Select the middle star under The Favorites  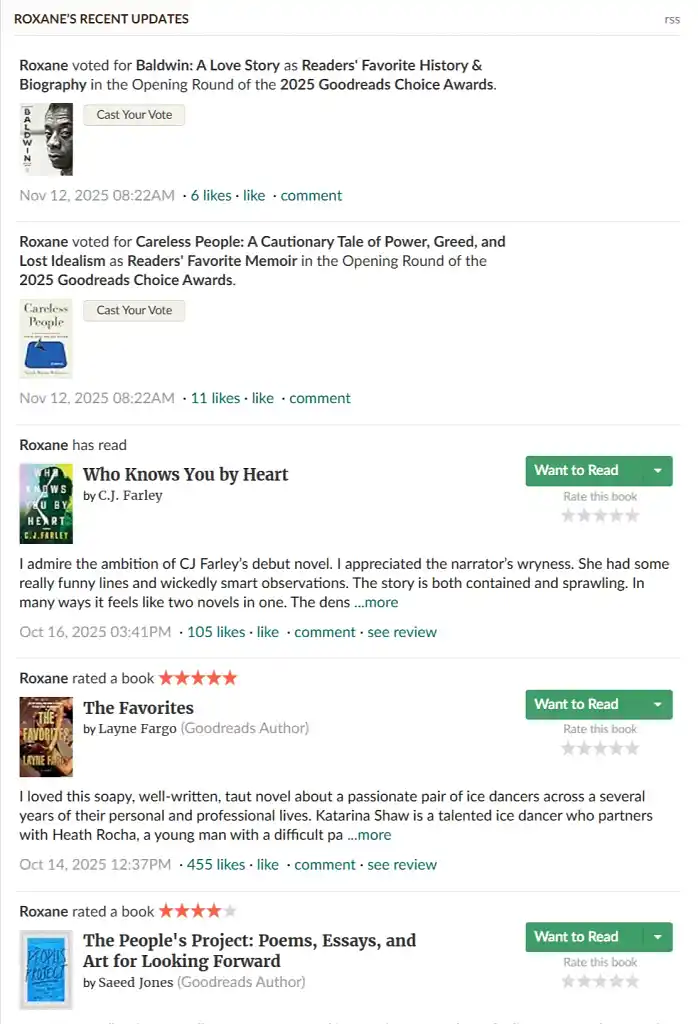coord(599,748)
